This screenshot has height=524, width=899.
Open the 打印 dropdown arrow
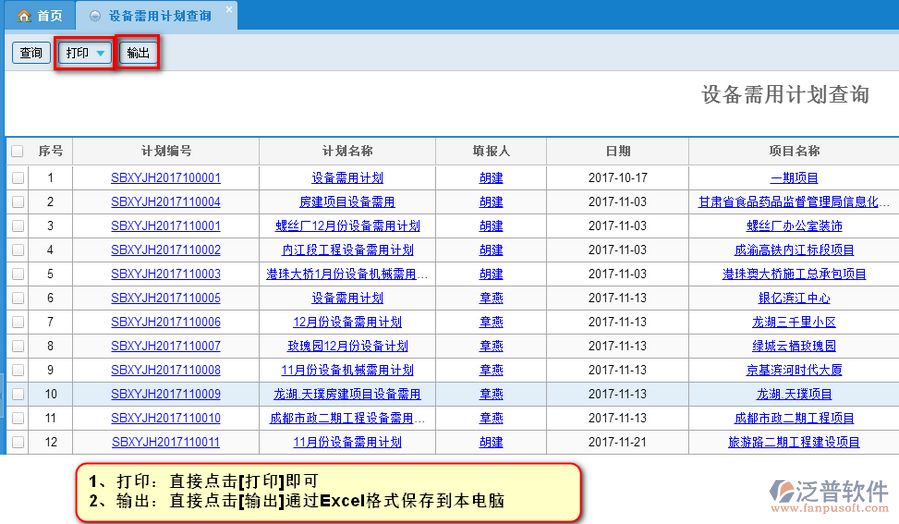[101, 53]
